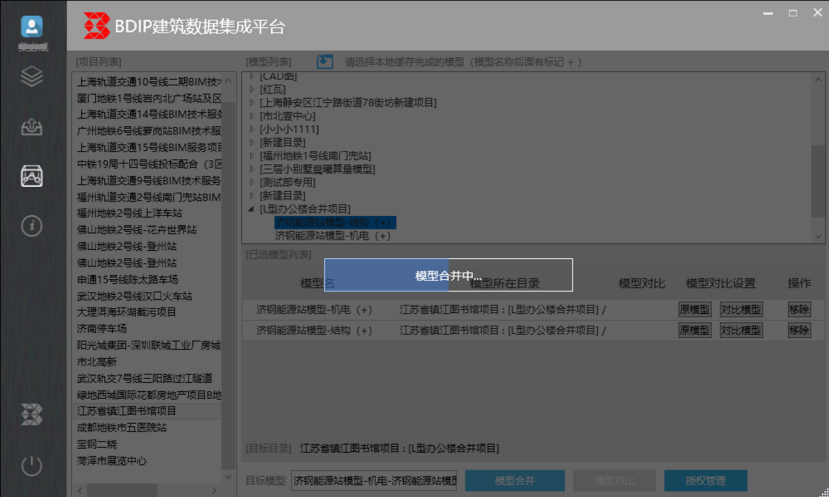Click 对比模型 button for 结构 row
Viewport: 829px width, 497px height.
[741, 330]
